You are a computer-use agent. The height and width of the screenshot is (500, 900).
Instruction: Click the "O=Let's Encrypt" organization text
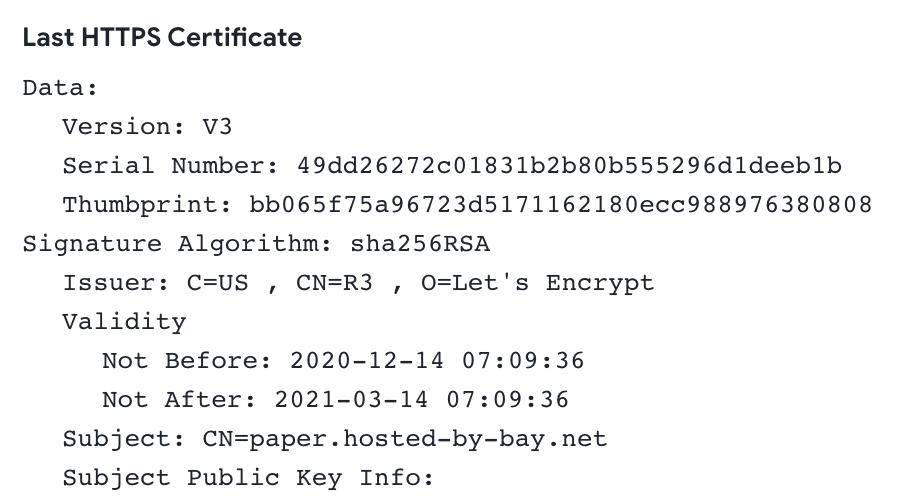[x=537, y=283]
